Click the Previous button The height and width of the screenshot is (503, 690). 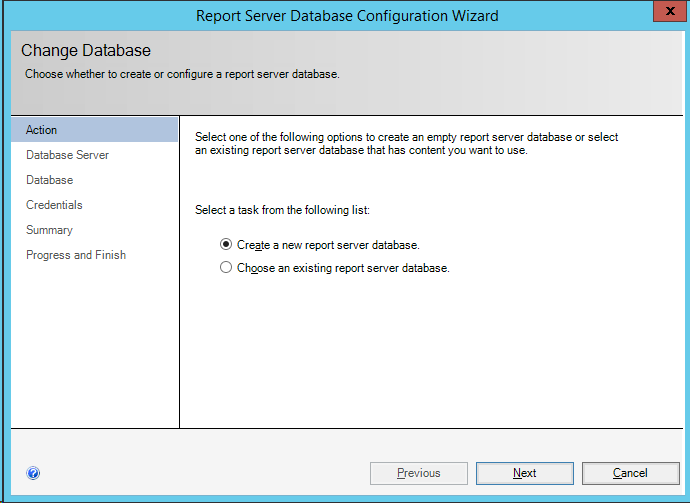[418, 473]
